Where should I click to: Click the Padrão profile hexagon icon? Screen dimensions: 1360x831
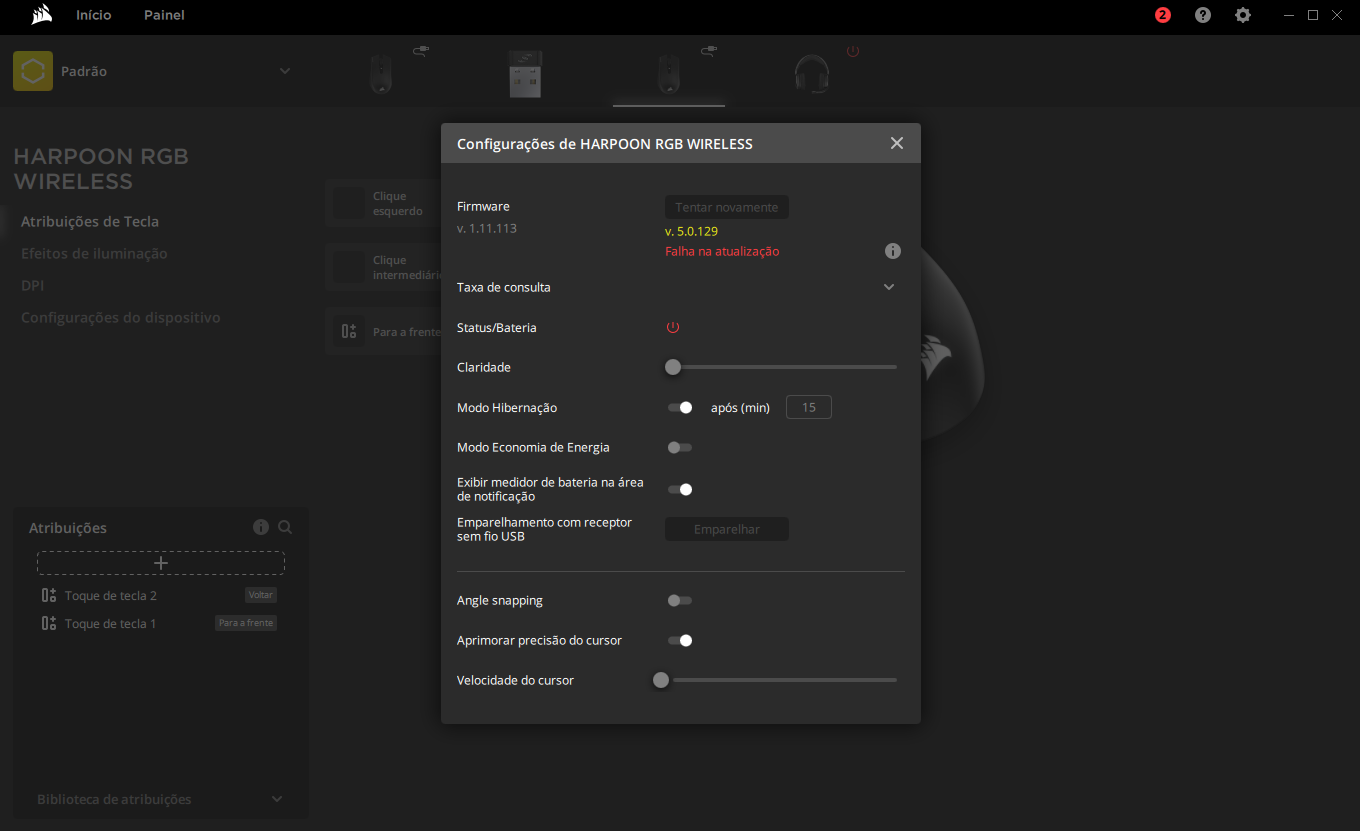33,71
